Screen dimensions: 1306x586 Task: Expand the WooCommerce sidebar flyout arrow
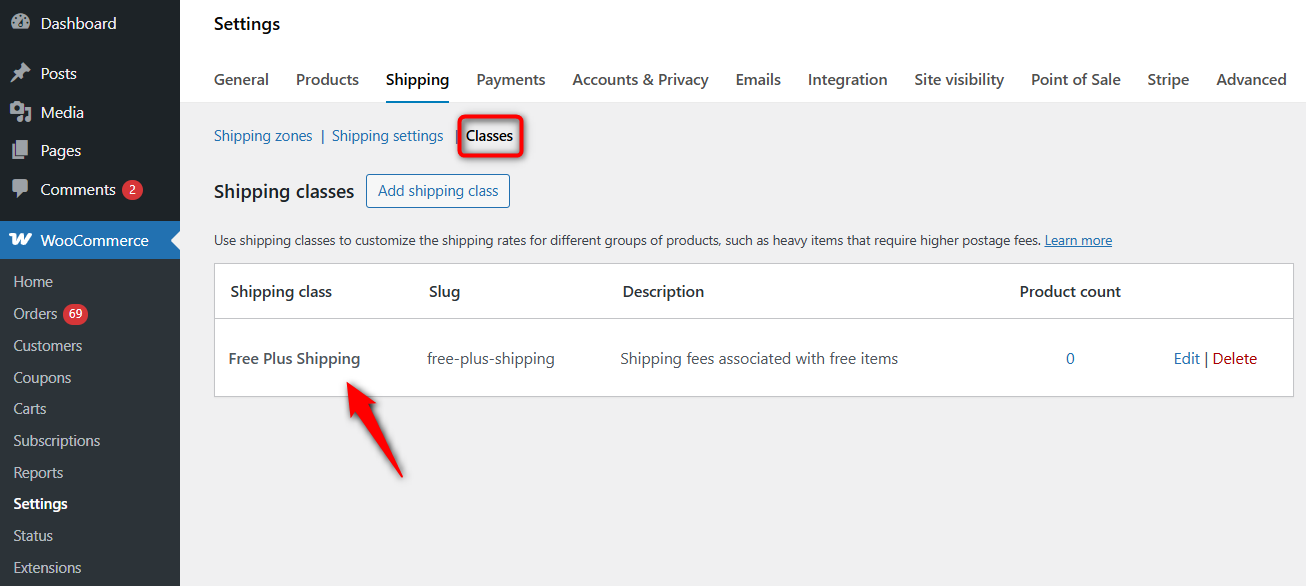point(174,240)
